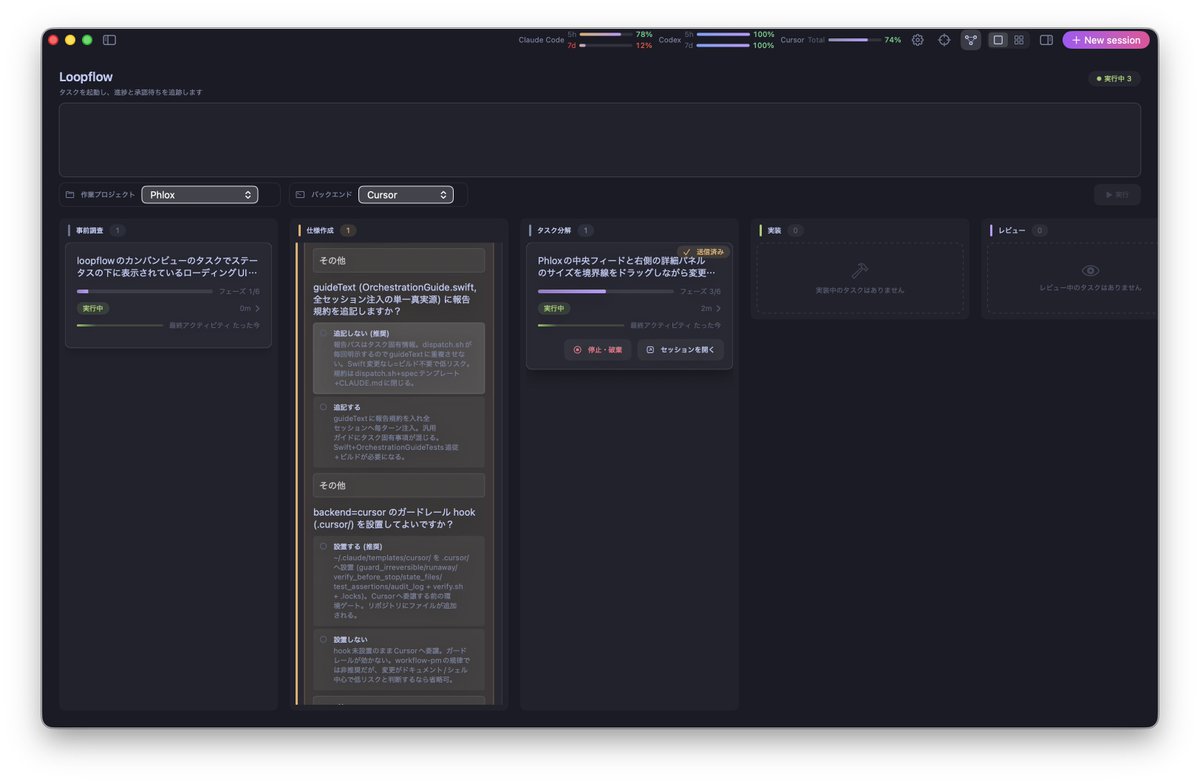
Task: Click the disabled 実行 run button
Action: click(x=1117, y=195)
